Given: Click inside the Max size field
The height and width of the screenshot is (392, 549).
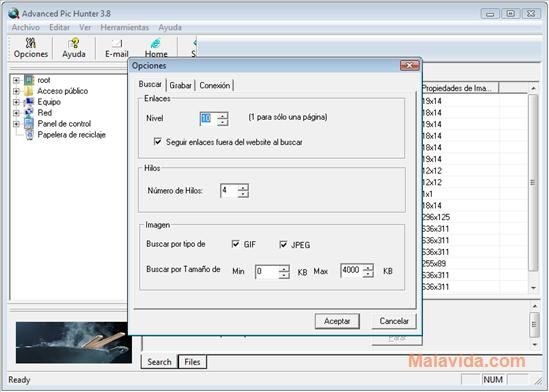Looking at the screenshot, I should pos(352,271).
